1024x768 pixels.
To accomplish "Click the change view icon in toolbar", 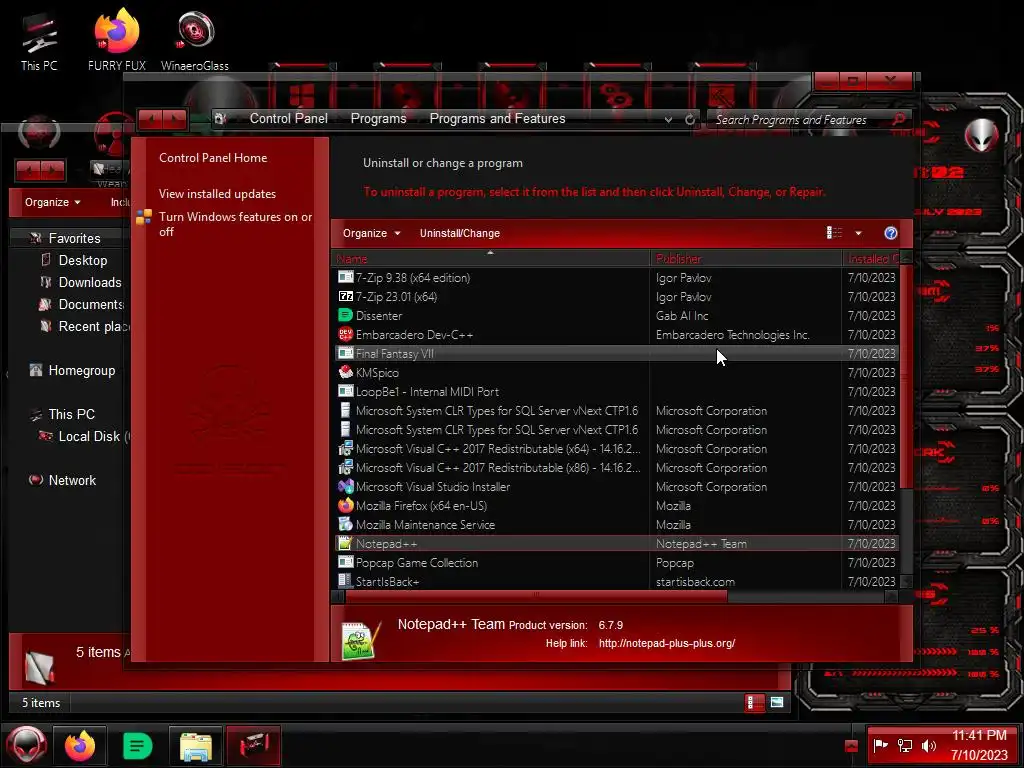I will pyautogui.click(x=834, y=233).
